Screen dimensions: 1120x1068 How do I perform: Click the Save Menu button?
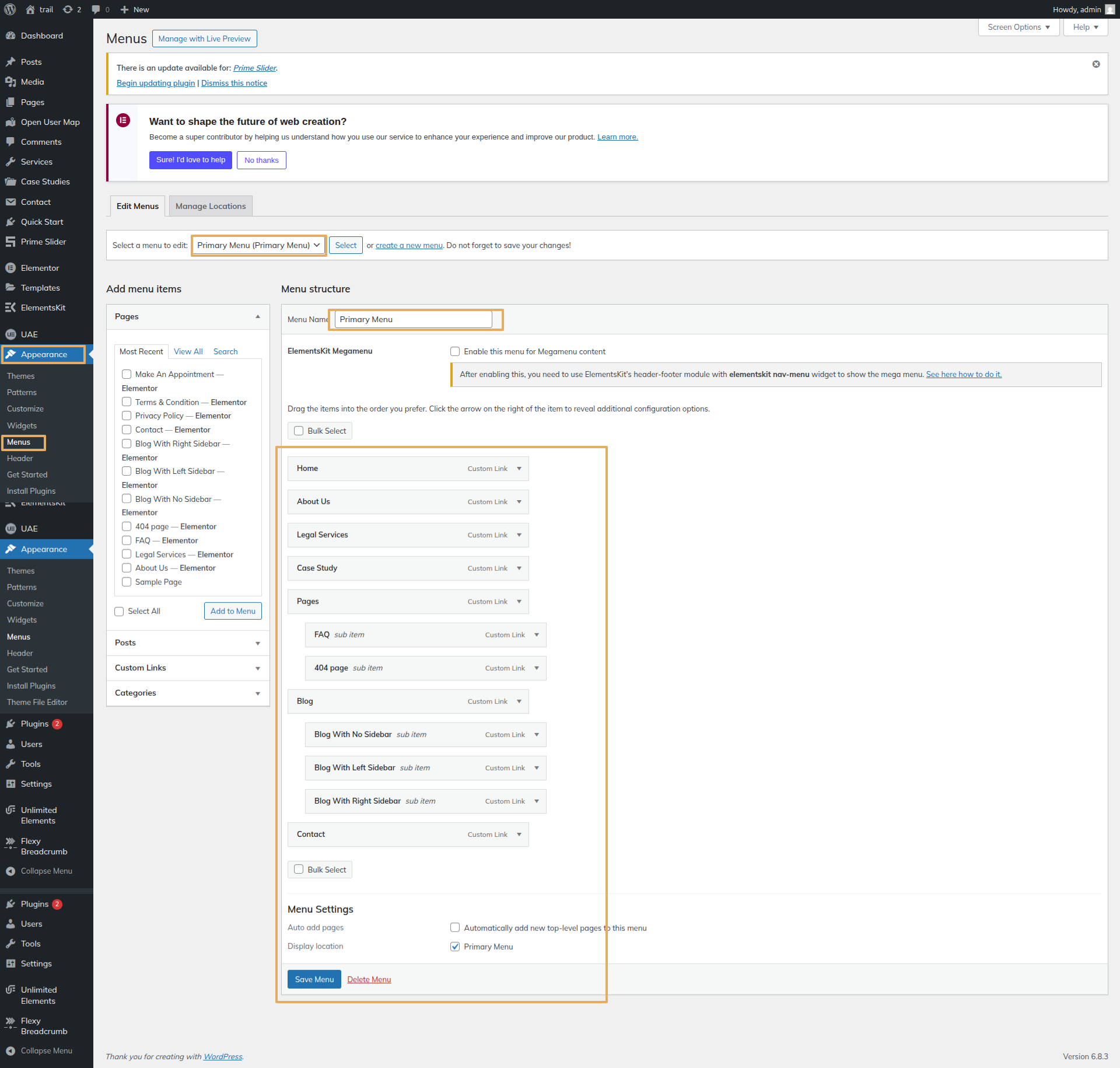point(314,979)
